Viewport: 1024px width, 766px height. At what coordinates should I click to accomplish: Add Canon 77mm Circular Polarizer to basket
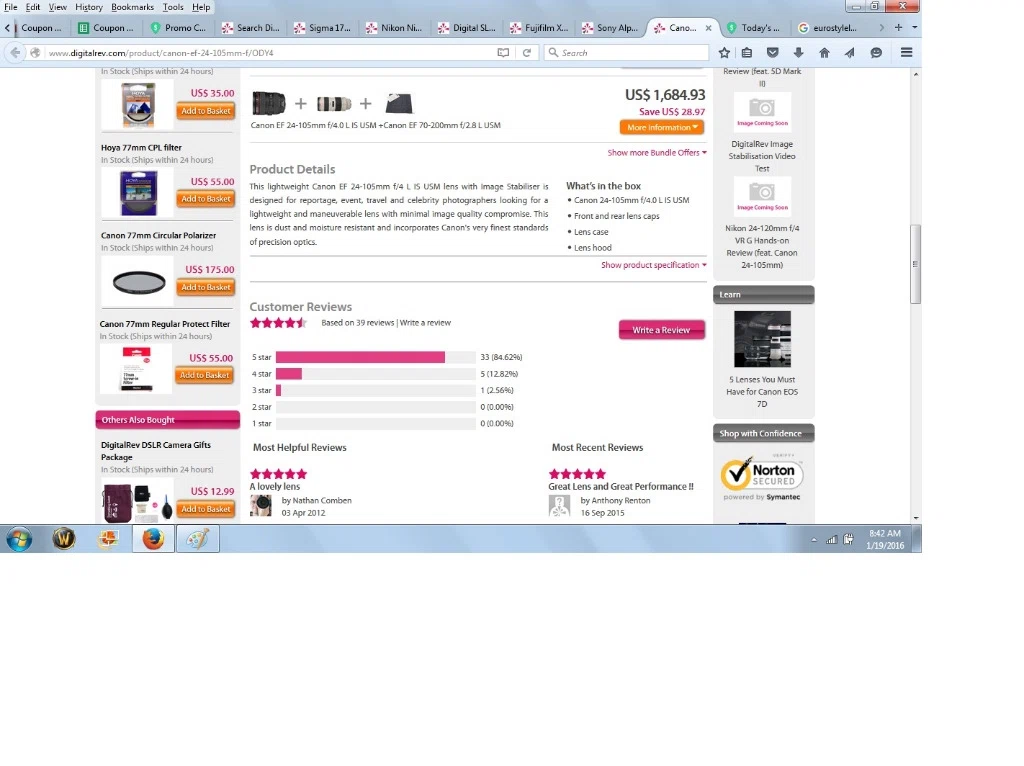206,287
